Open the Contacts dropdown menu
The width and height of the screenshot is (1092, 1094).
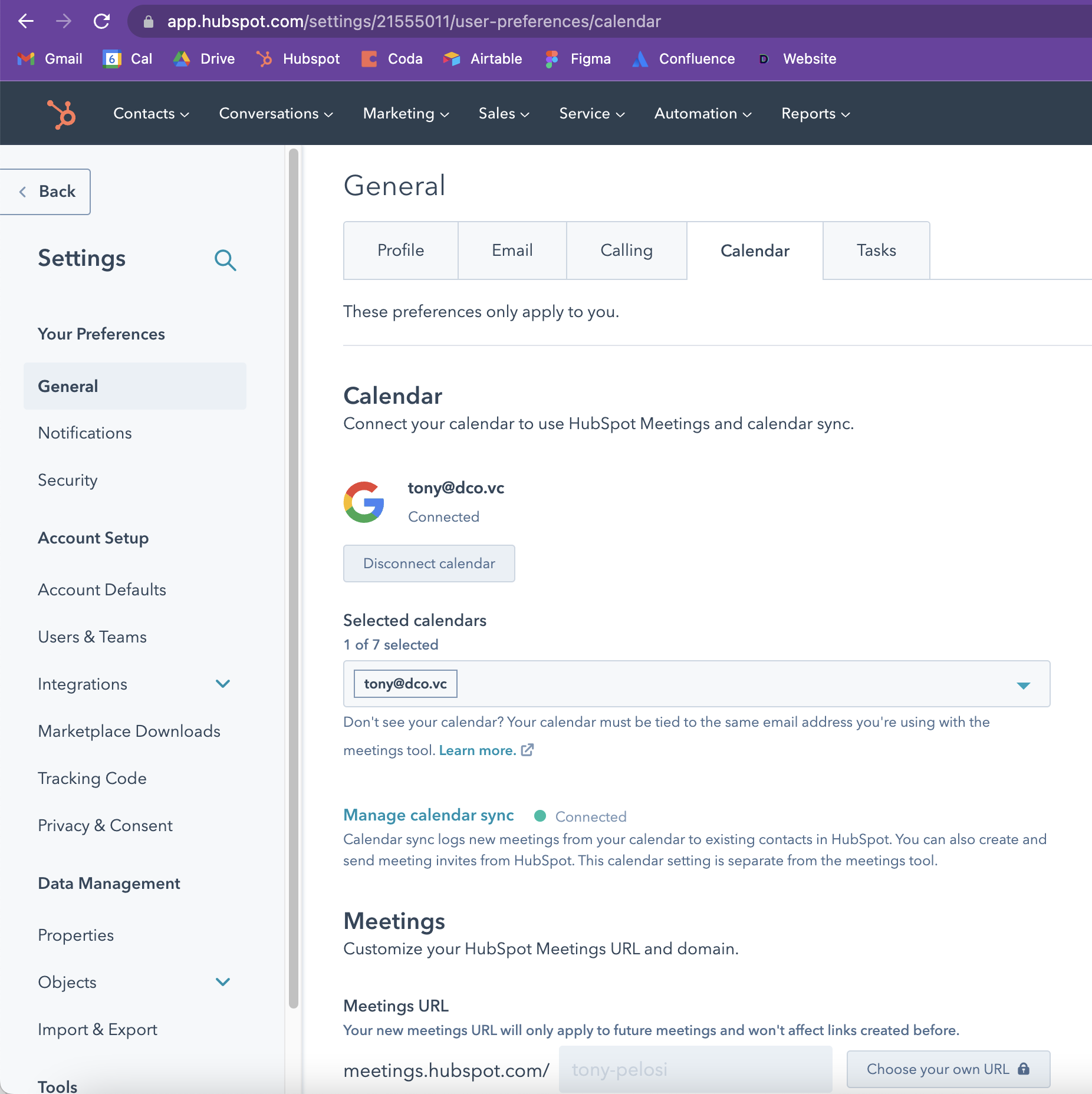click(x=151, y=113)
